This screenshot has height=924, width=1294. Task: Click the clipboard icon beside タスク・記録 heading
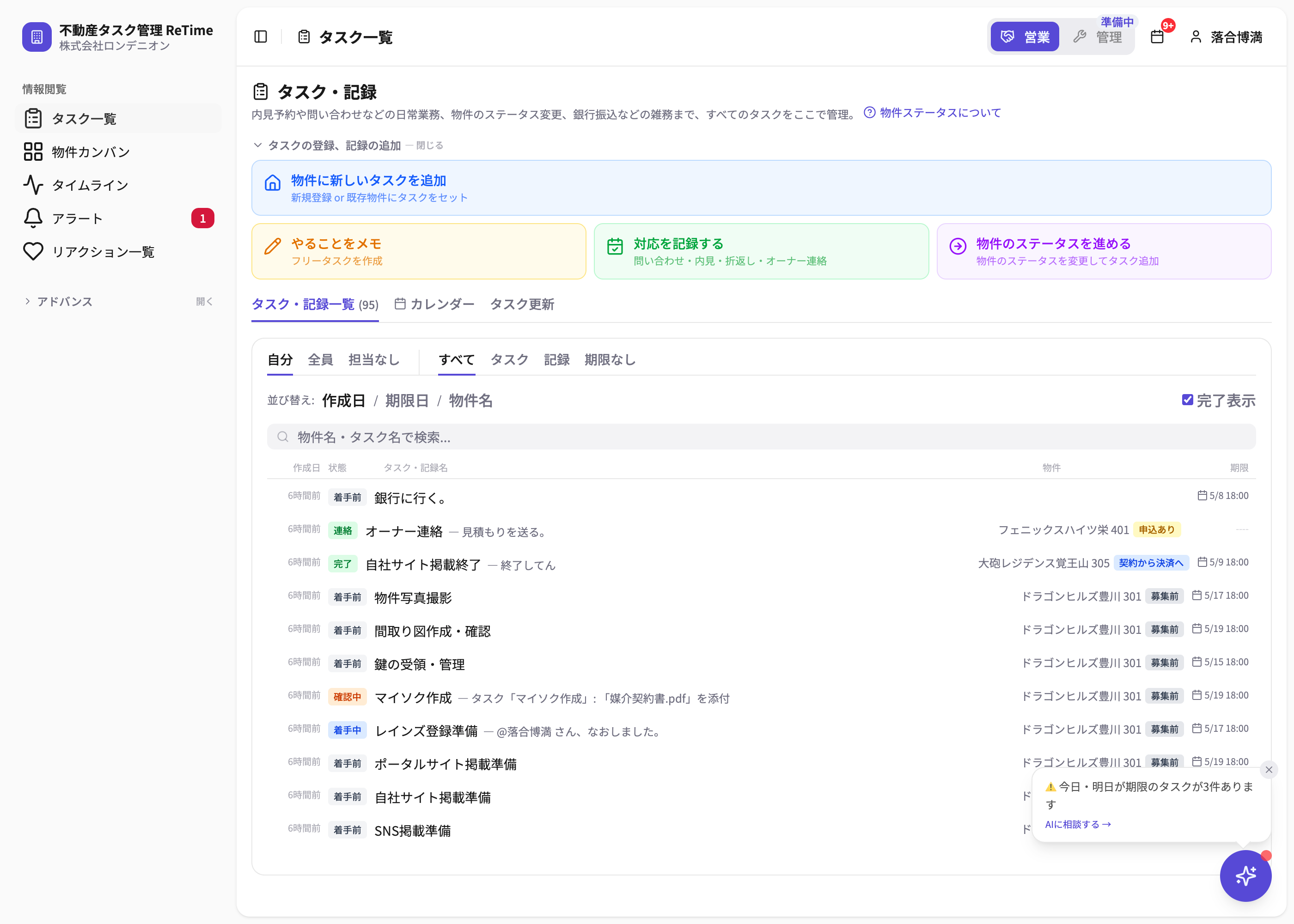click(261, 91)
